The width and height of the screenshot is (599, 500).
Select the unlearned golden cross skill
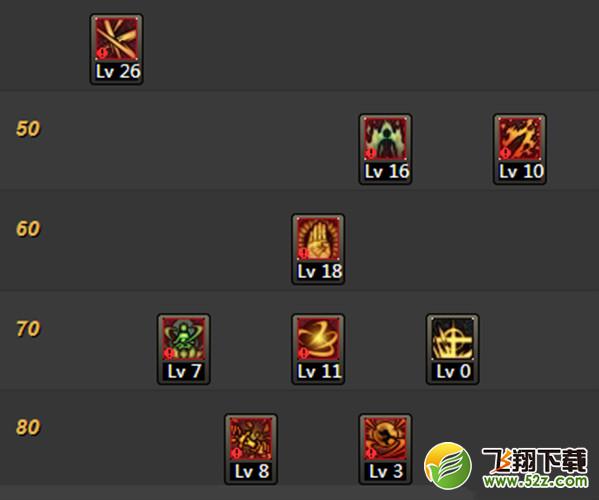click(x=453, y=339)
